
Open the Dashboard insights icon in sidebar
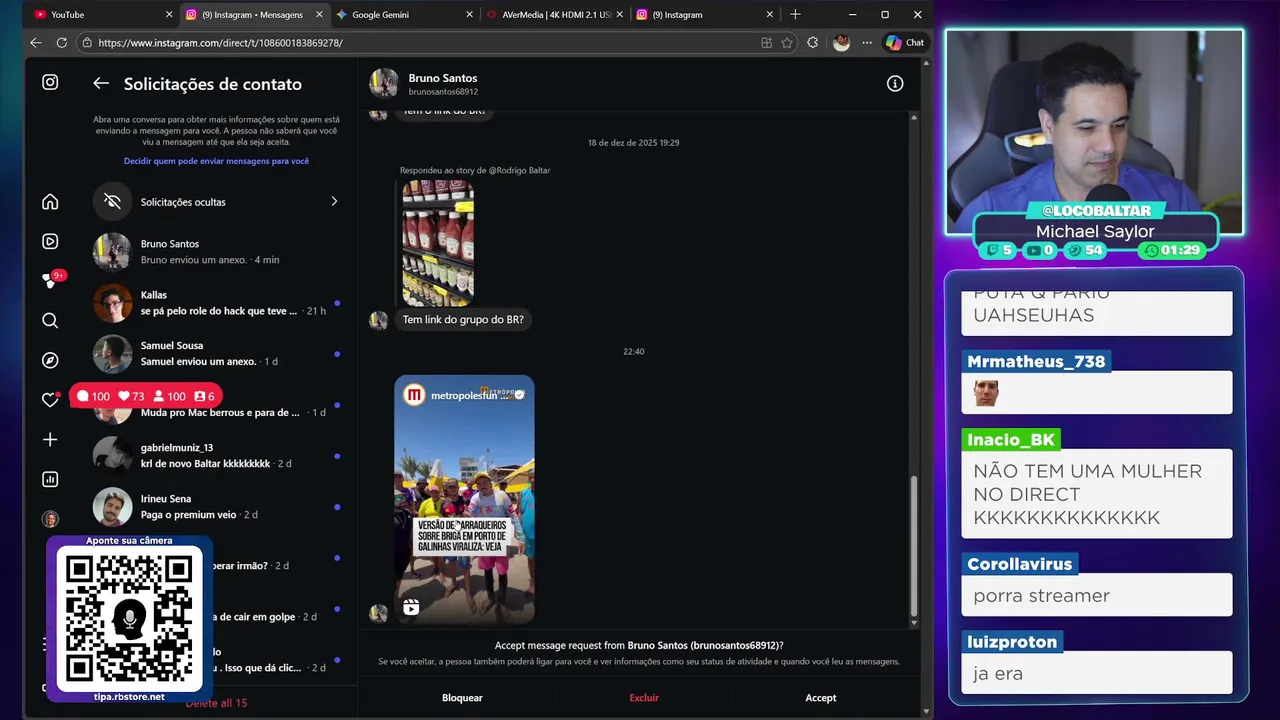click(50, 479)
